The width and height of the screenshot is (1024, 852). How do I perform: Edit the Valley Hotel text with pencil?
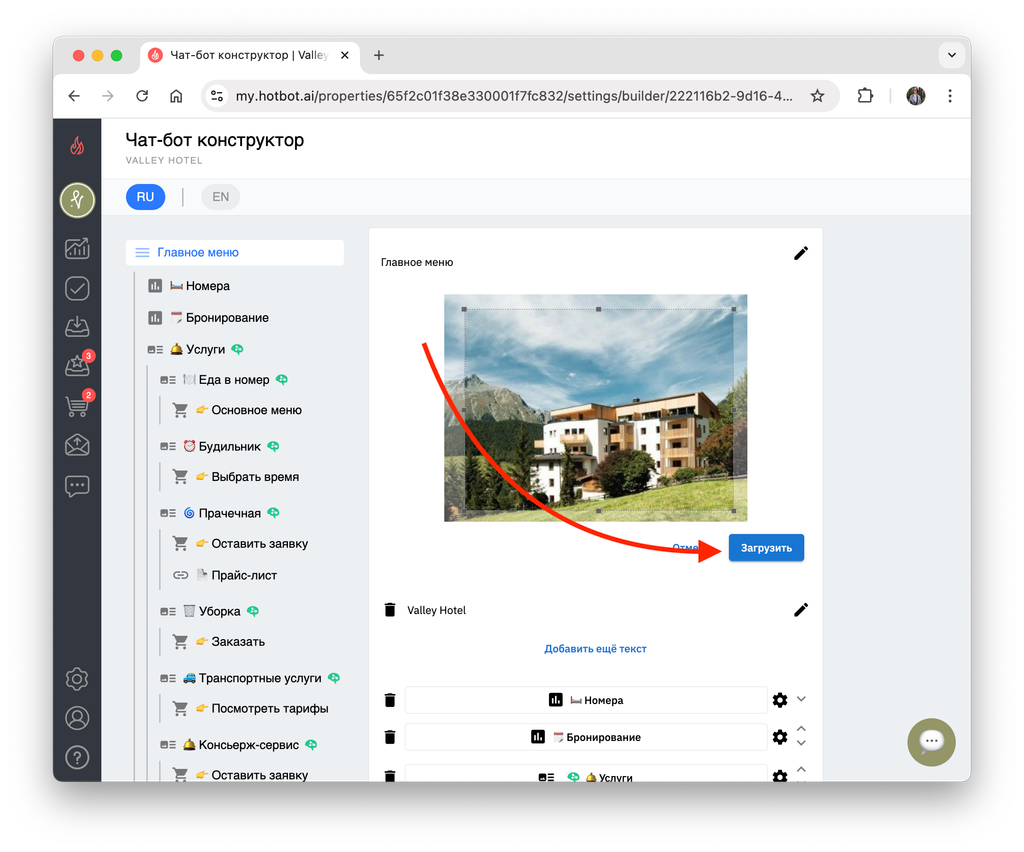[x=801, y=610]
